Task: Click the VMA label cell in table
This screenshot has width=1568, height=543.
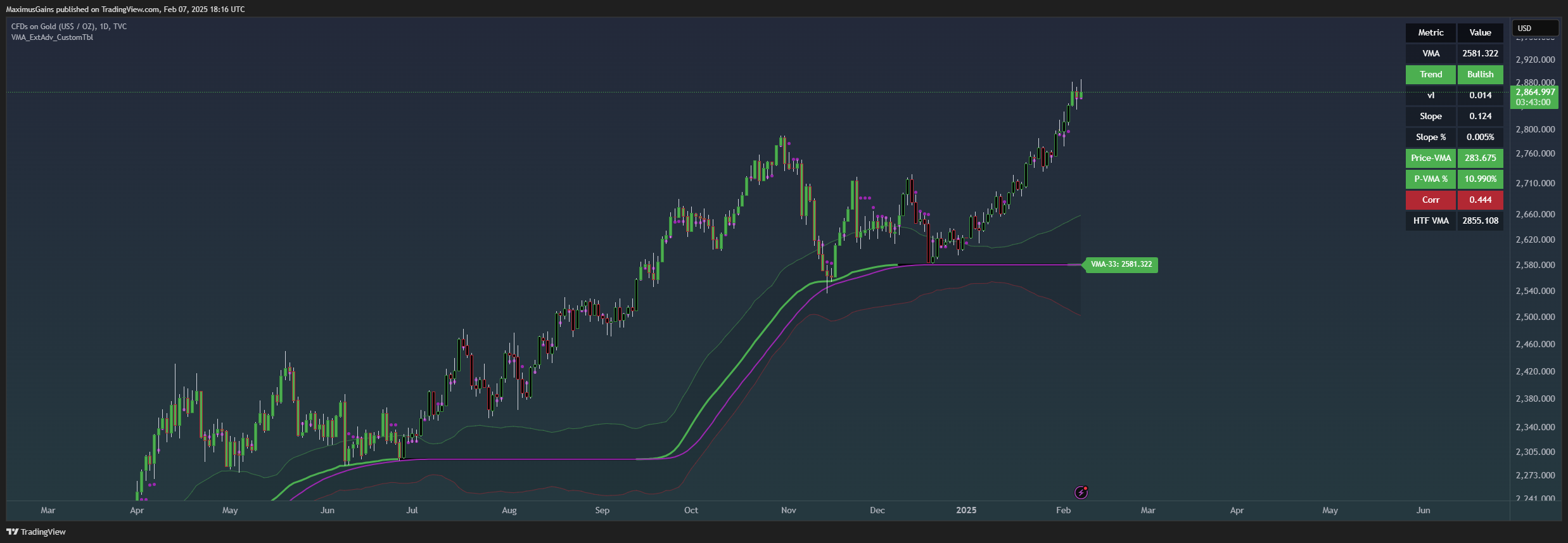Action: click(x=1431, y=53)
